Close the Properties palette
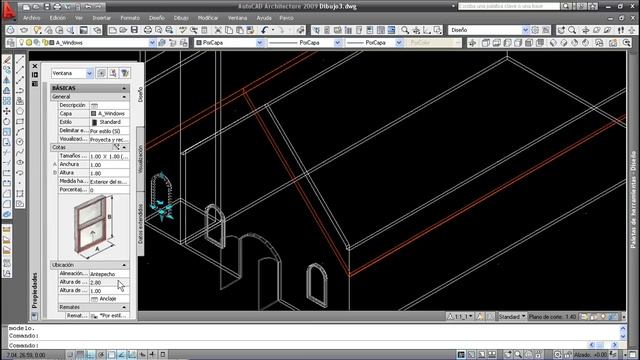Image resolution: width=640 pixels, height=360 pixels. coord(35,66)
